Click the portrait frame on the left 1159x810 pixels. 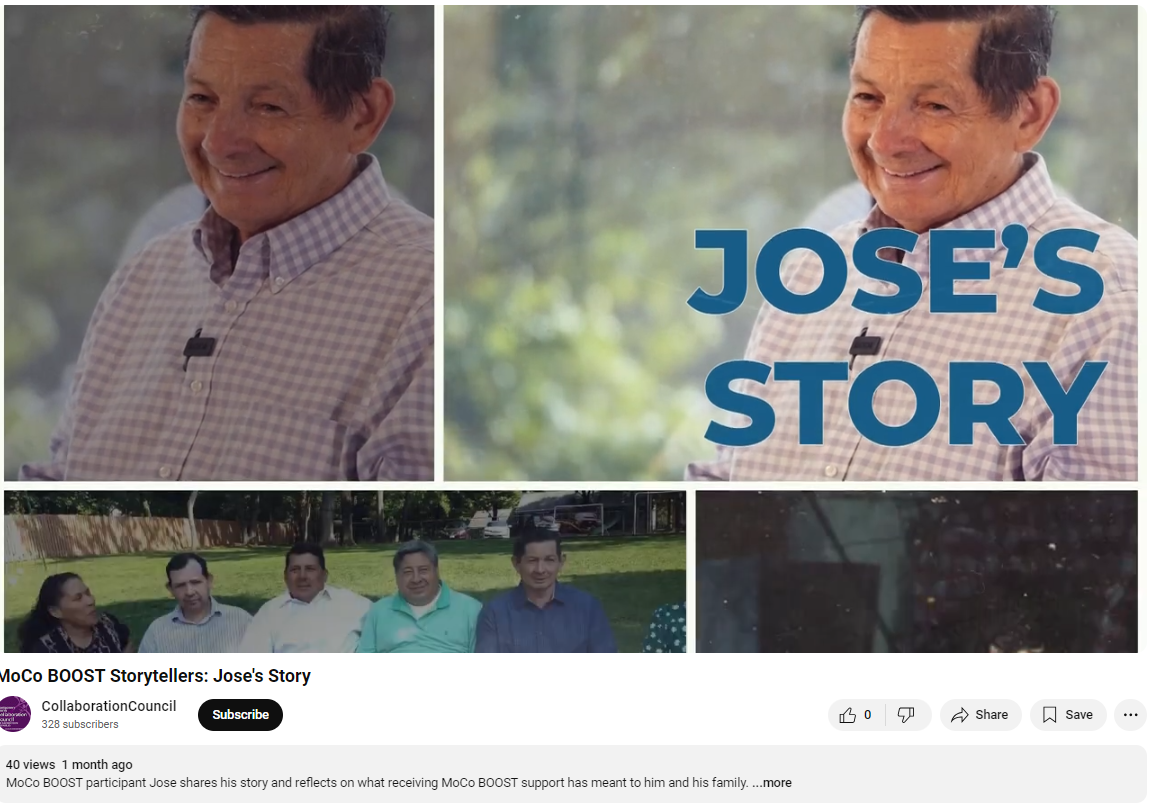click(x=219, y=243)
